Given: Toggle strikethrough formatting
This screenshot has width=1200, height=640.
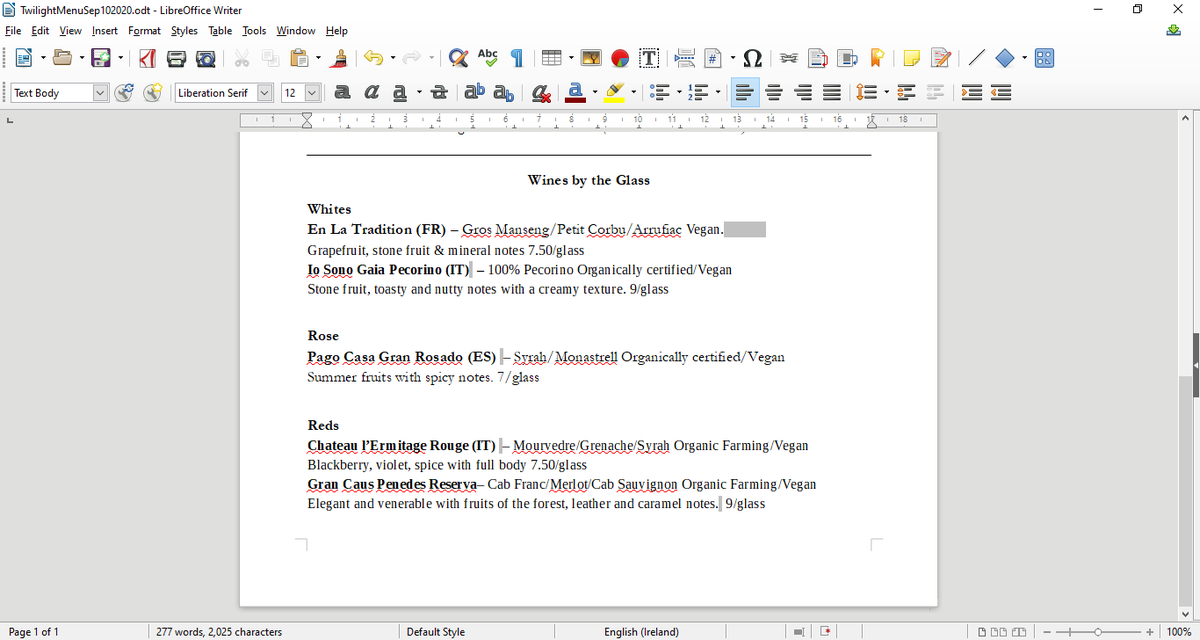Looking at the screenshot, I should pos(438,93).
